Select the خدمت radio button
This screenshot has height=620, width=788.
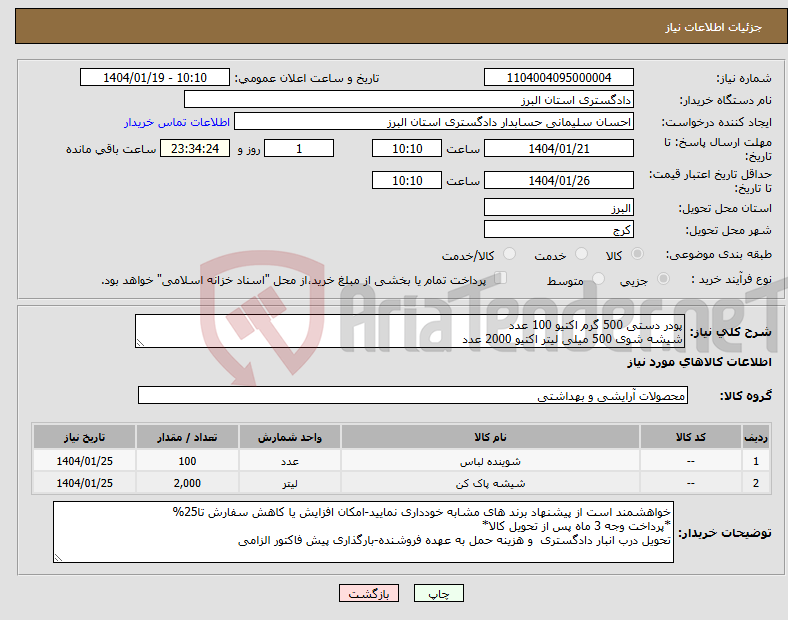tap(581, 254)
